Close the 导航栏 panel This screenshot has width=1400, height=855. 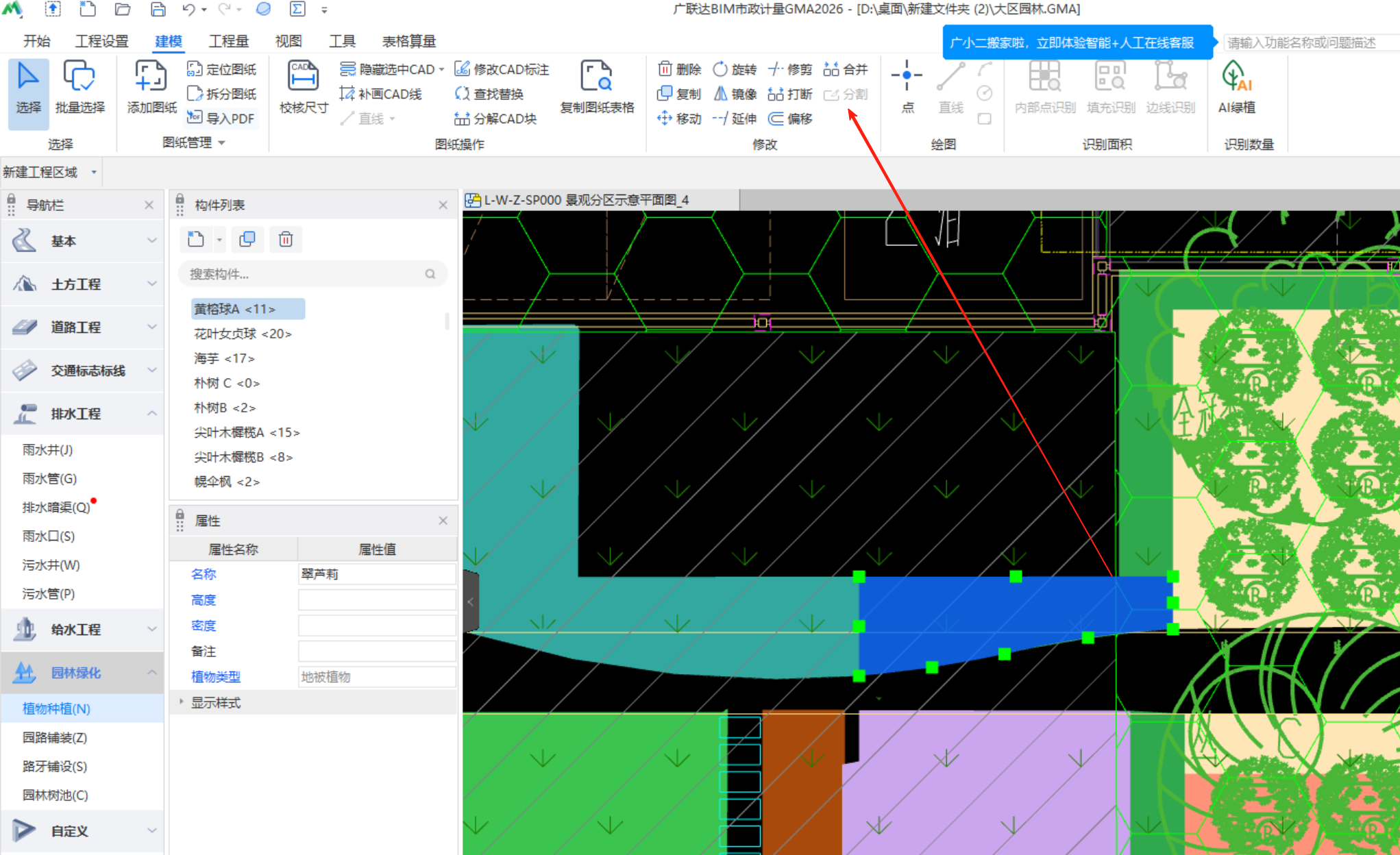tap(149, 205)
